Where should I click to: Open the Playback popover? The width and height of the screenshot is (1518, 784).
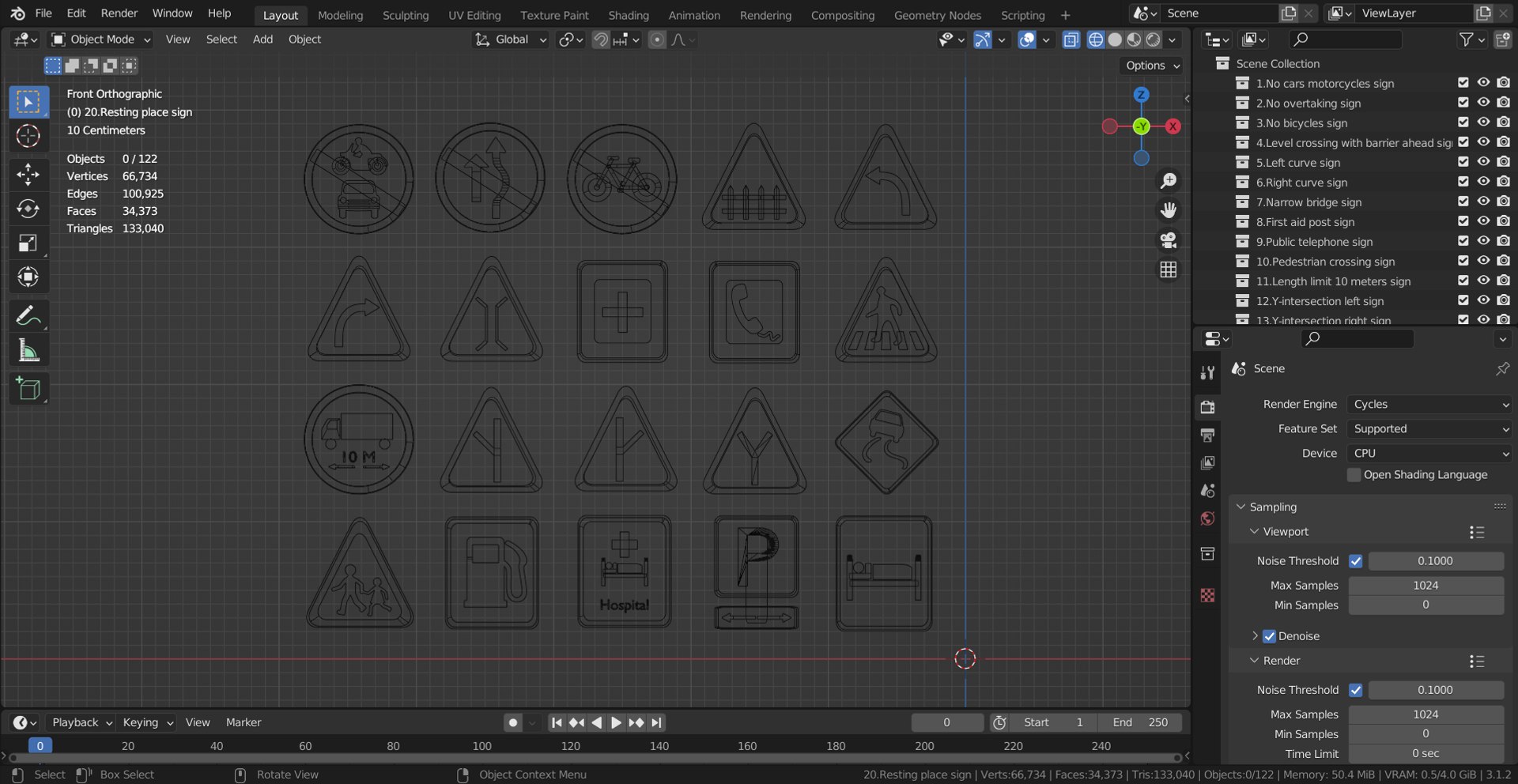[81, 722]
